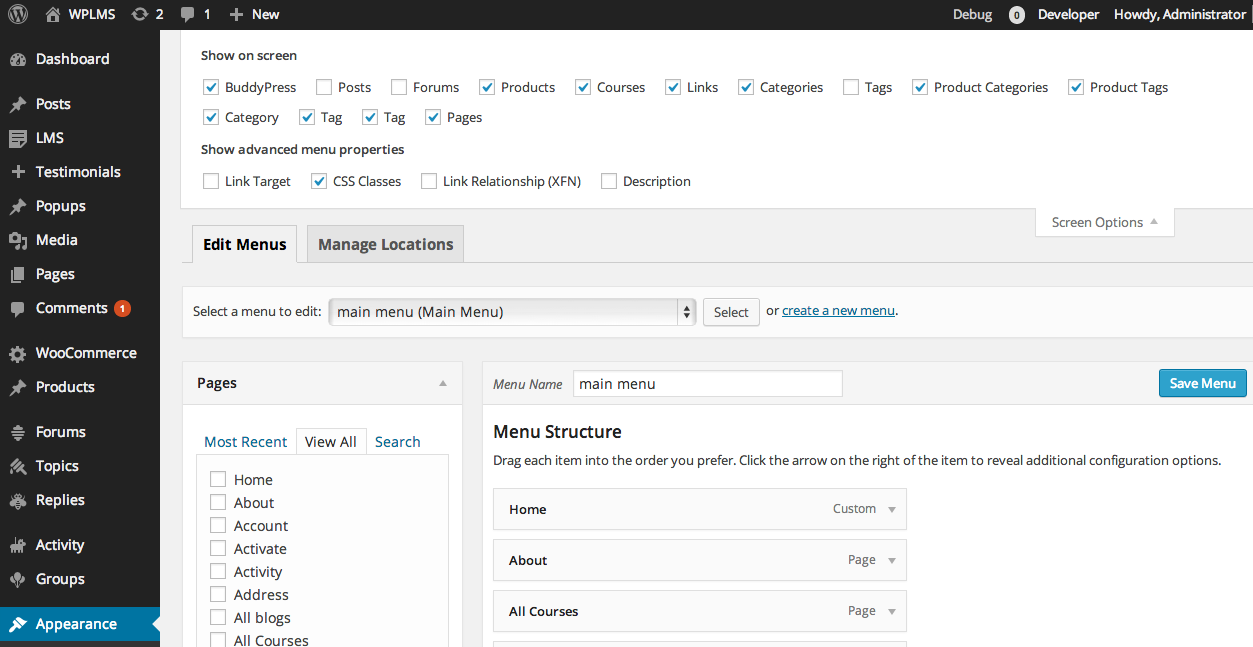
Task: Open the Popups sidebar icon
Action: click(x=18, y=206)
